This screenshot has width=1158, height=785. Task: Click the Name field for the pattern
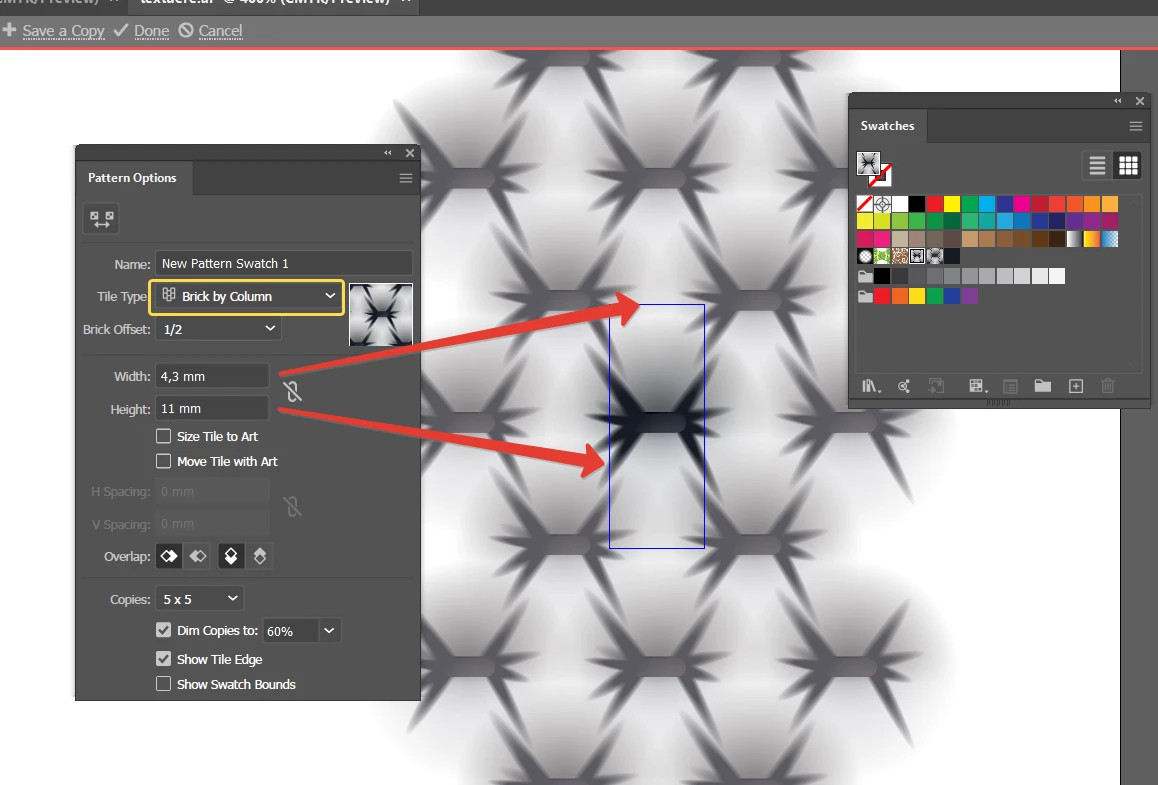coord(284,264)
